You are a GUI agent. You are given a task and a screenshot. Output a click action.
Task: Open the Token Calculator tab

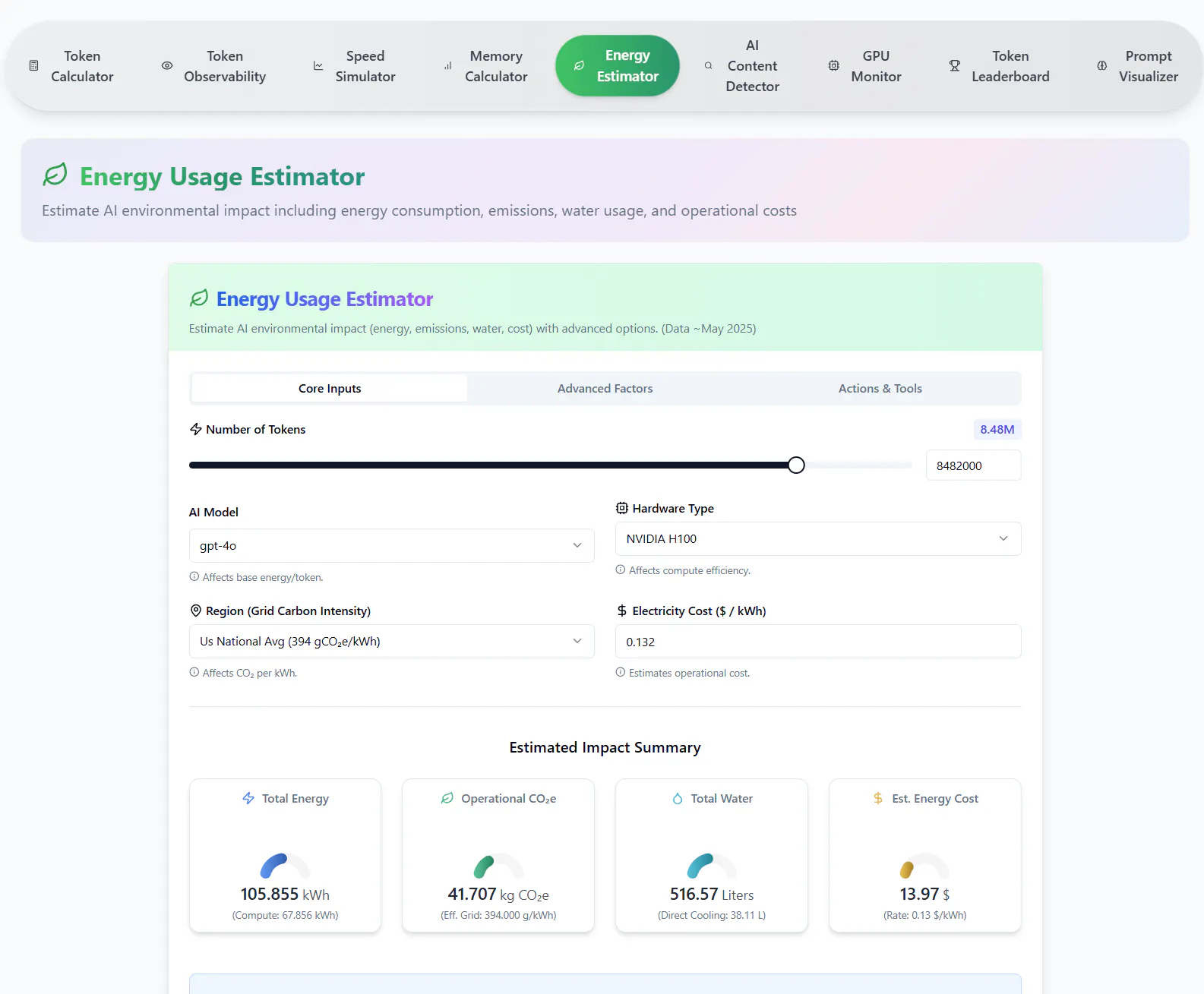click(x=71, y=66)
